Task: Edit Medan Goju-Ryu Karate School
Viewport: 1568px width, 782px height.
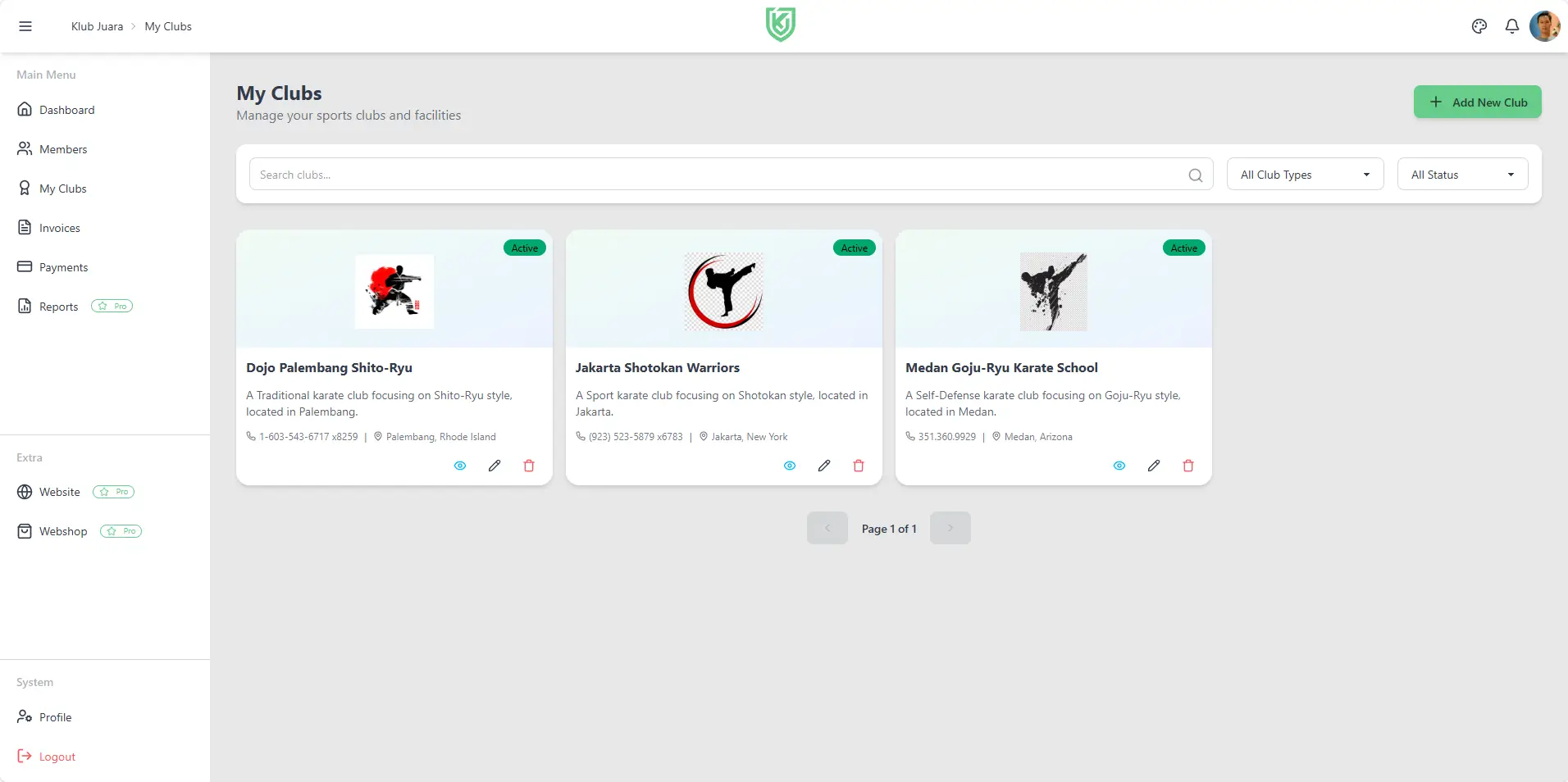Action: coord(1154,466)
